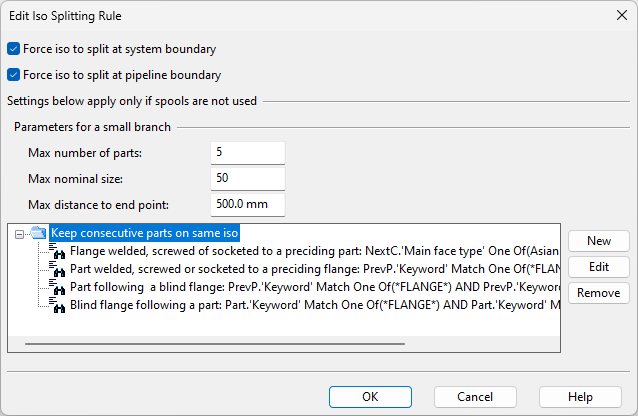Focus the Max nominal size input
The width and height of the screenshot is (638, 416).
(248, 179)
